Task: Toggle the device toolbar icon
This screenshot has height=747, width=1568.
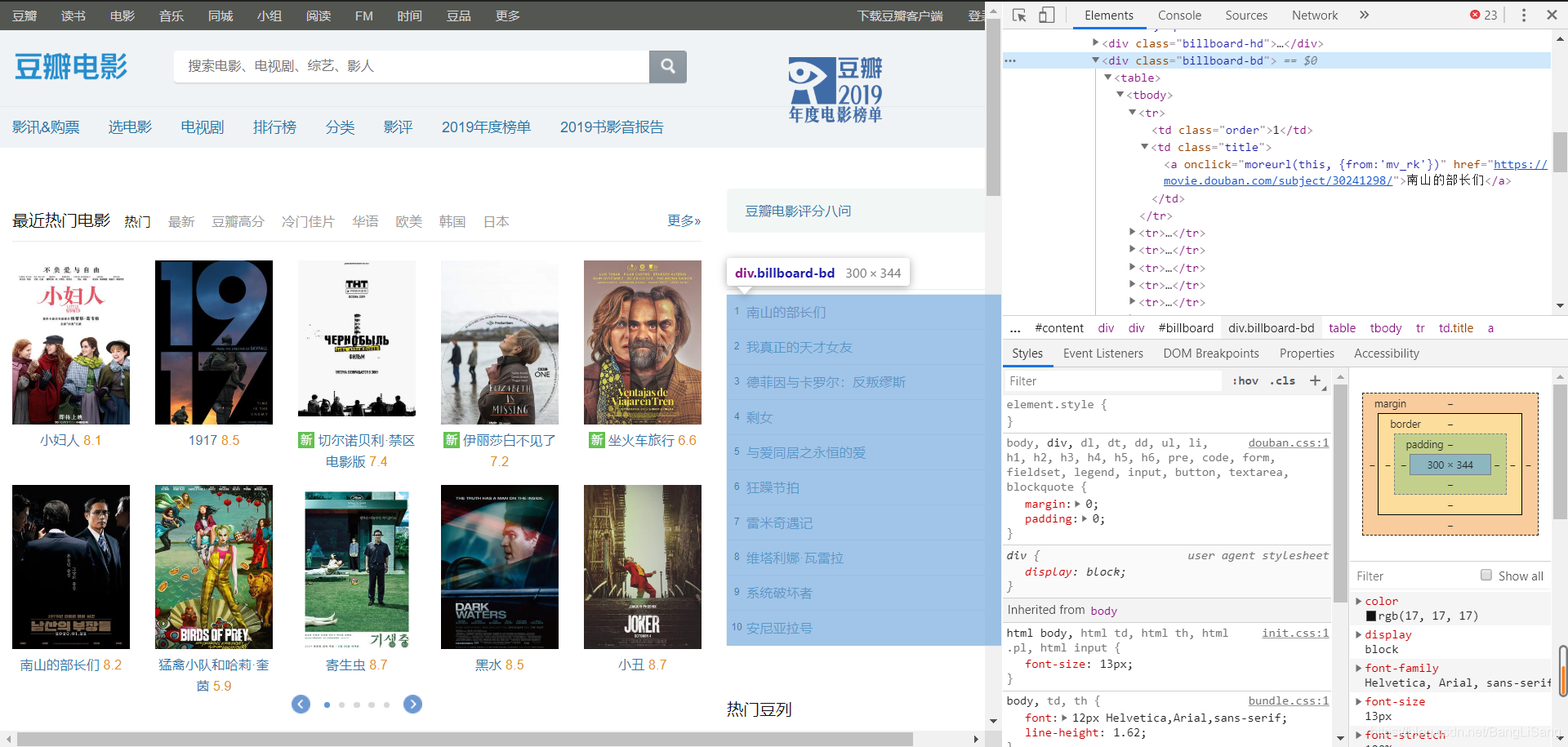Action: (x=1047, y=15)
